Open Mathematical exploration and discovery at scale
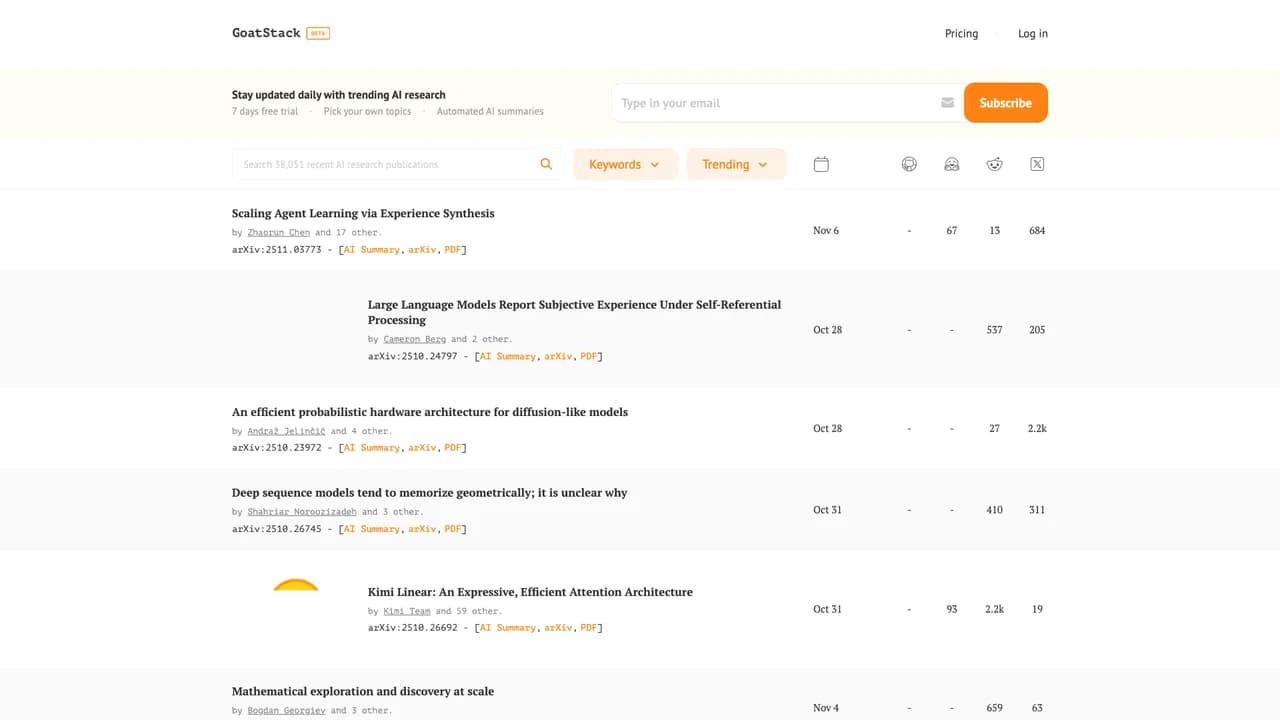The height and width of the screenshot is (720, 1280). [363, 691]
